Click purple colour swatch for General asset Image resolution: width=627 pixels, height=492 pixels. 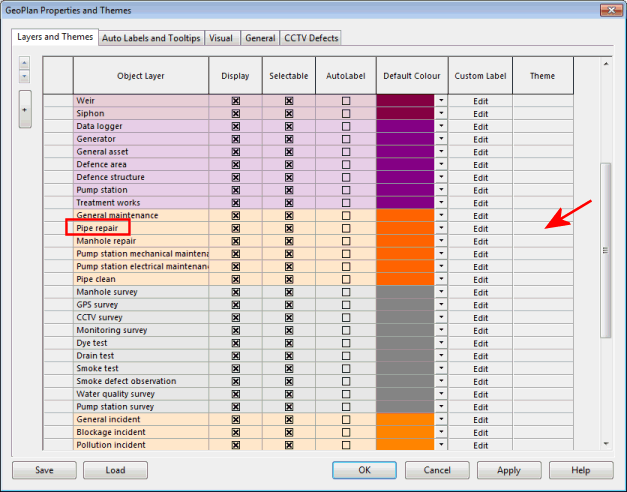coord(405,152)
